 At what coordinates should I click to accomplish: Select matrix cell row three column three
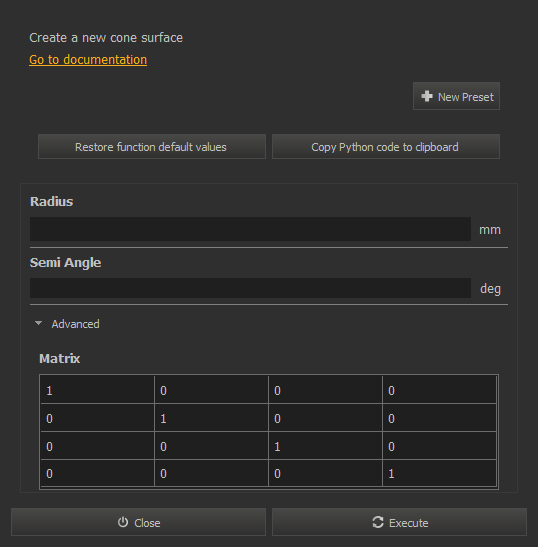pos(326,446)
